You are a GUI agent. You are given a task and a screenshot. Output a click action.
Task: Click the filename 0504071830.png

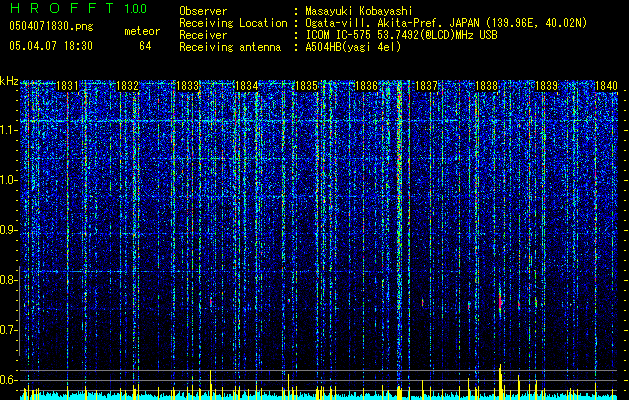point(51,27)
